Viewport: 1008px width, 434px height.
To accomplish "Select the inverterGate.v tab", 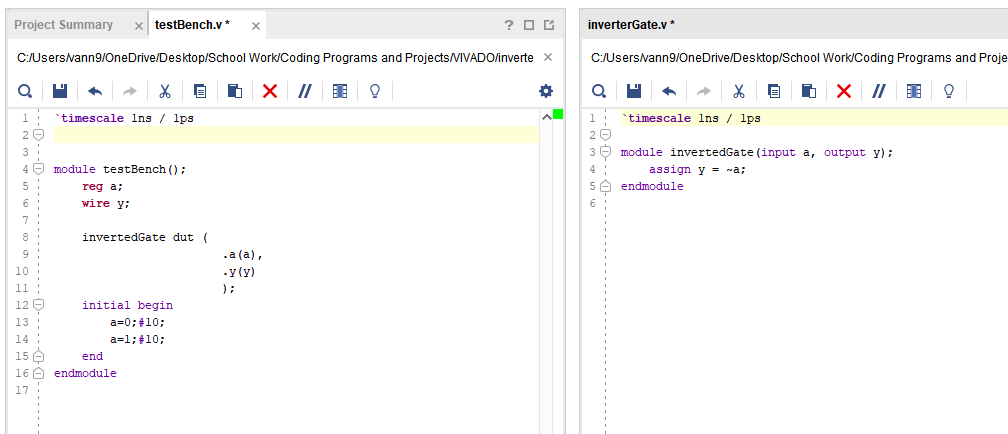I will pyautogui.click(x=631, y=24).
